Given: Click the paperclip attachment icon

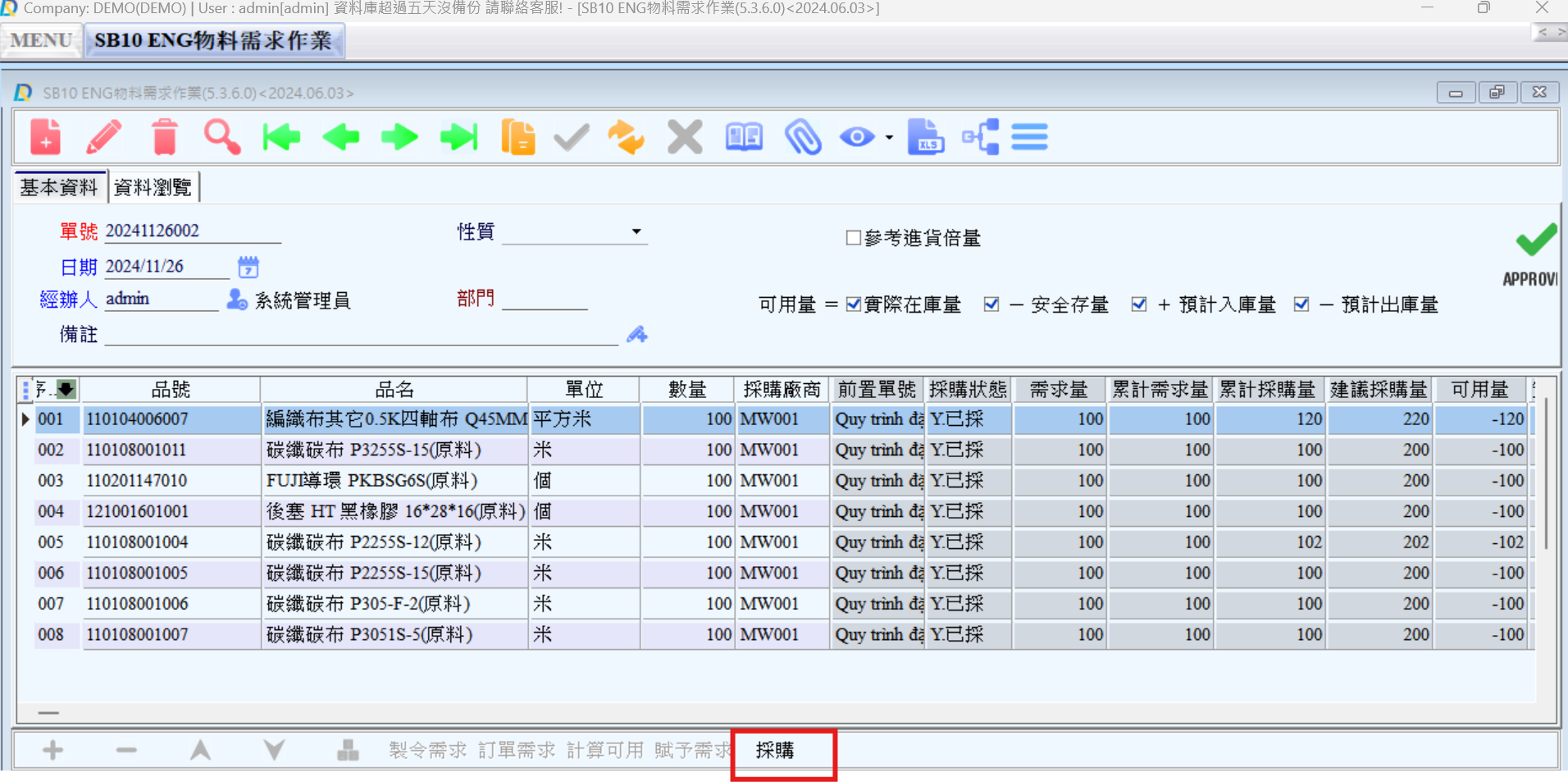Looking at the screenshot, I should [803, 137].
